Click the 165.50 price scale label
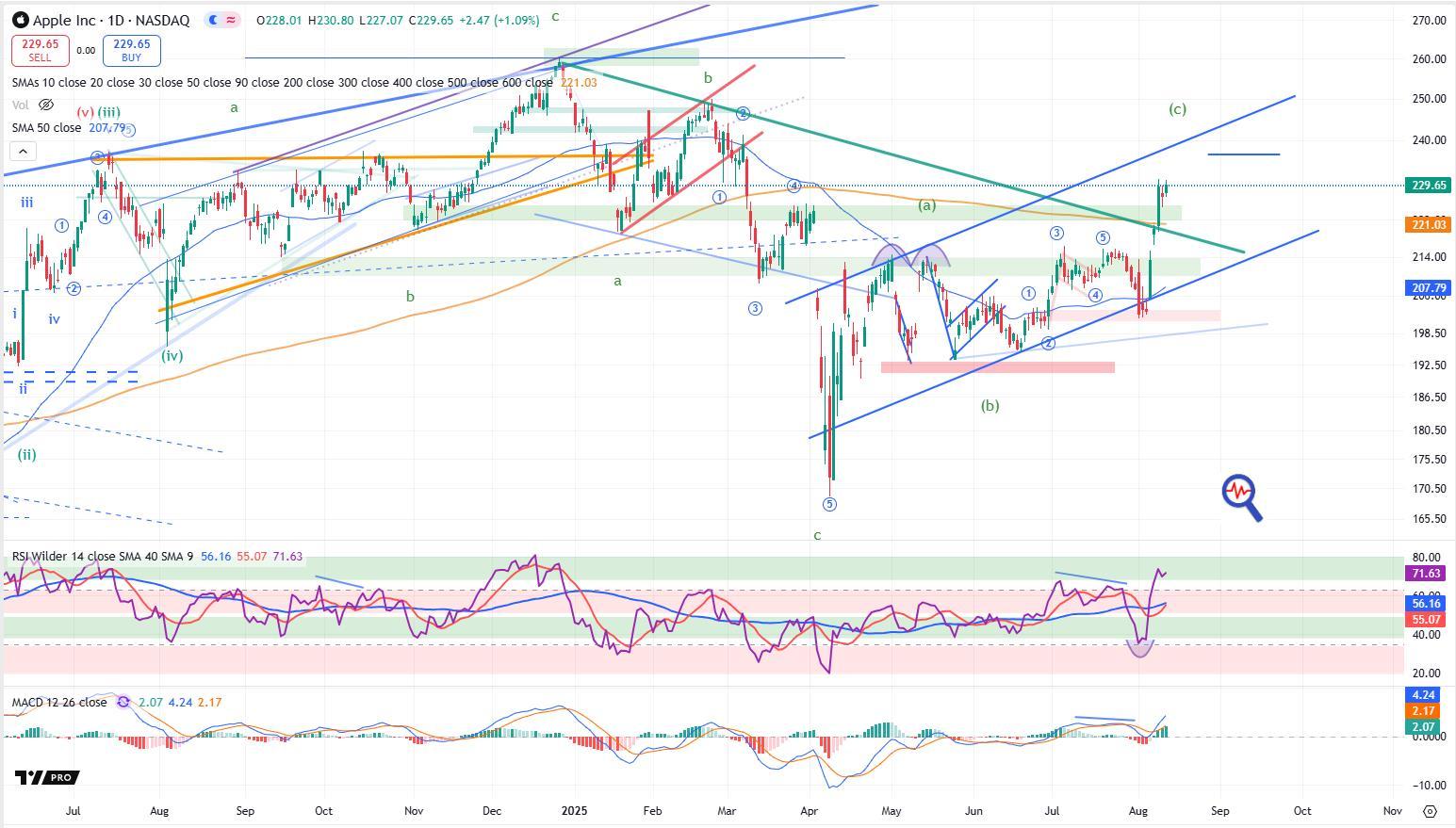Viewport: 1456px width, 828px height. pyautogui.click(x=1429, y=518)
